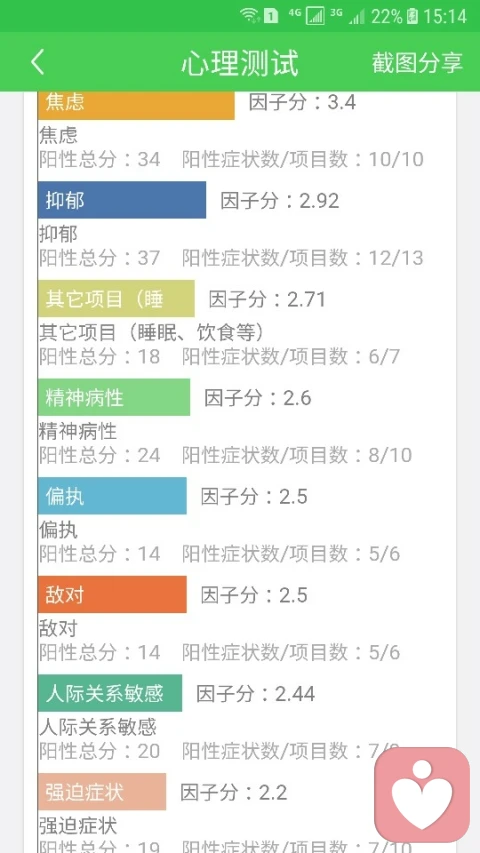Image resolution: width=480 pixels, height=853 pixels.
Task: Tap the teal 人际关系敏感 bar
Action: tap(110, 693)
